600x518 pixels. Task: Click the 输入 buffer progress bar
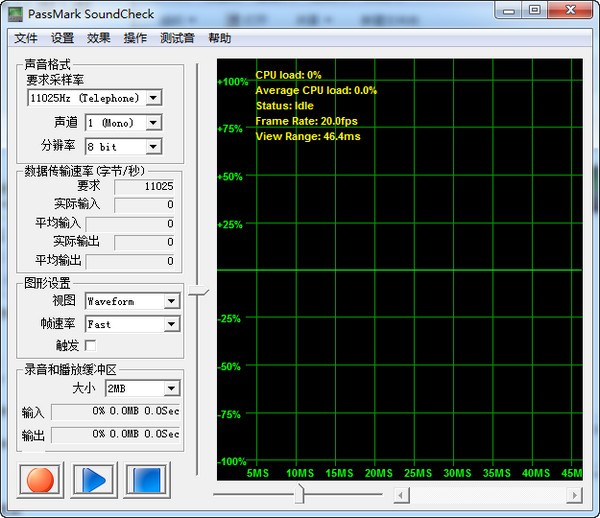[x=116, y=412]
